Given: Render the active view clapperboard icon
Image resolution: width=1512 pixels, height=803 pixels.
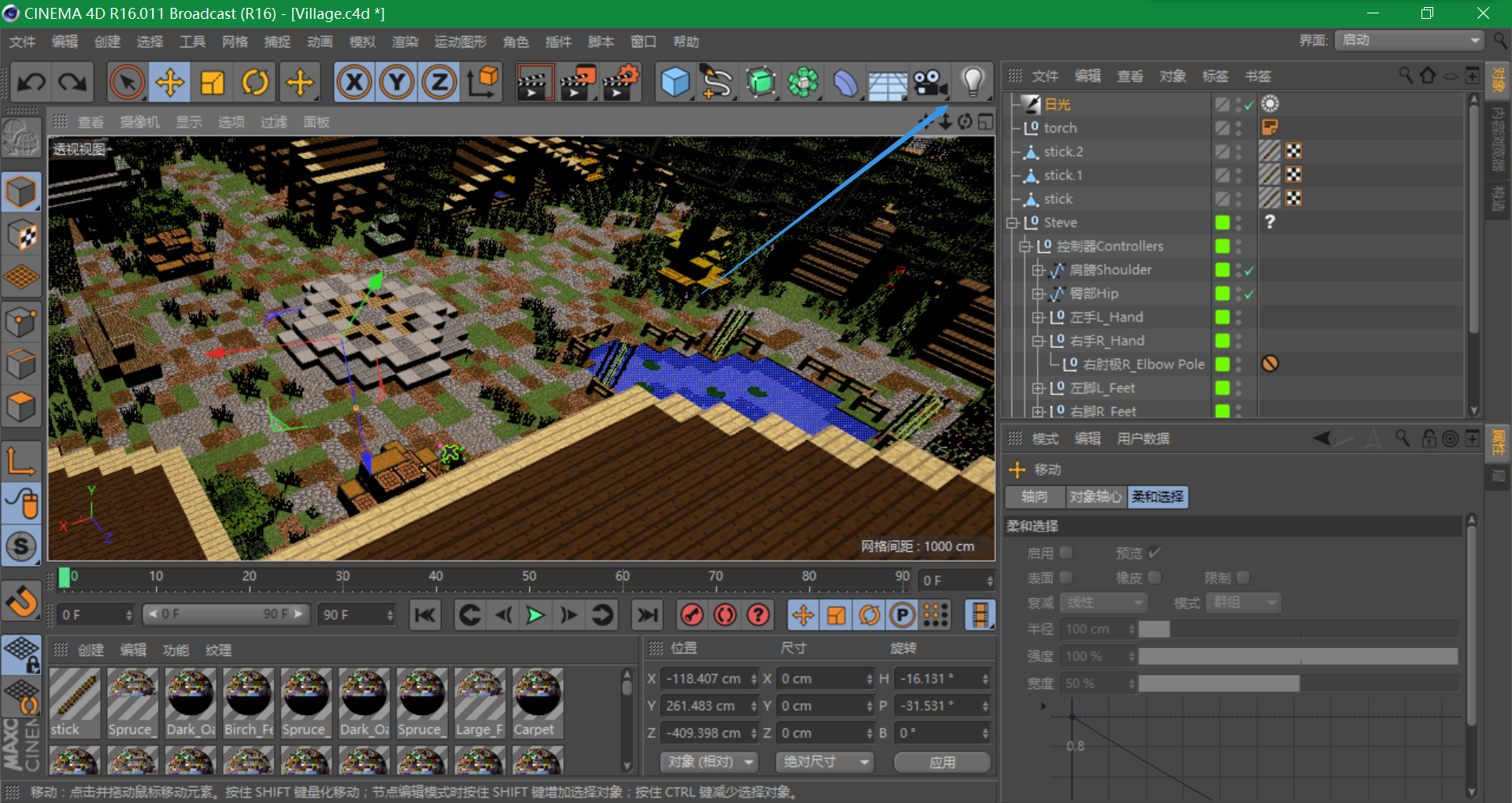Looking at the screenshot, I should click(x=534, y=82).
